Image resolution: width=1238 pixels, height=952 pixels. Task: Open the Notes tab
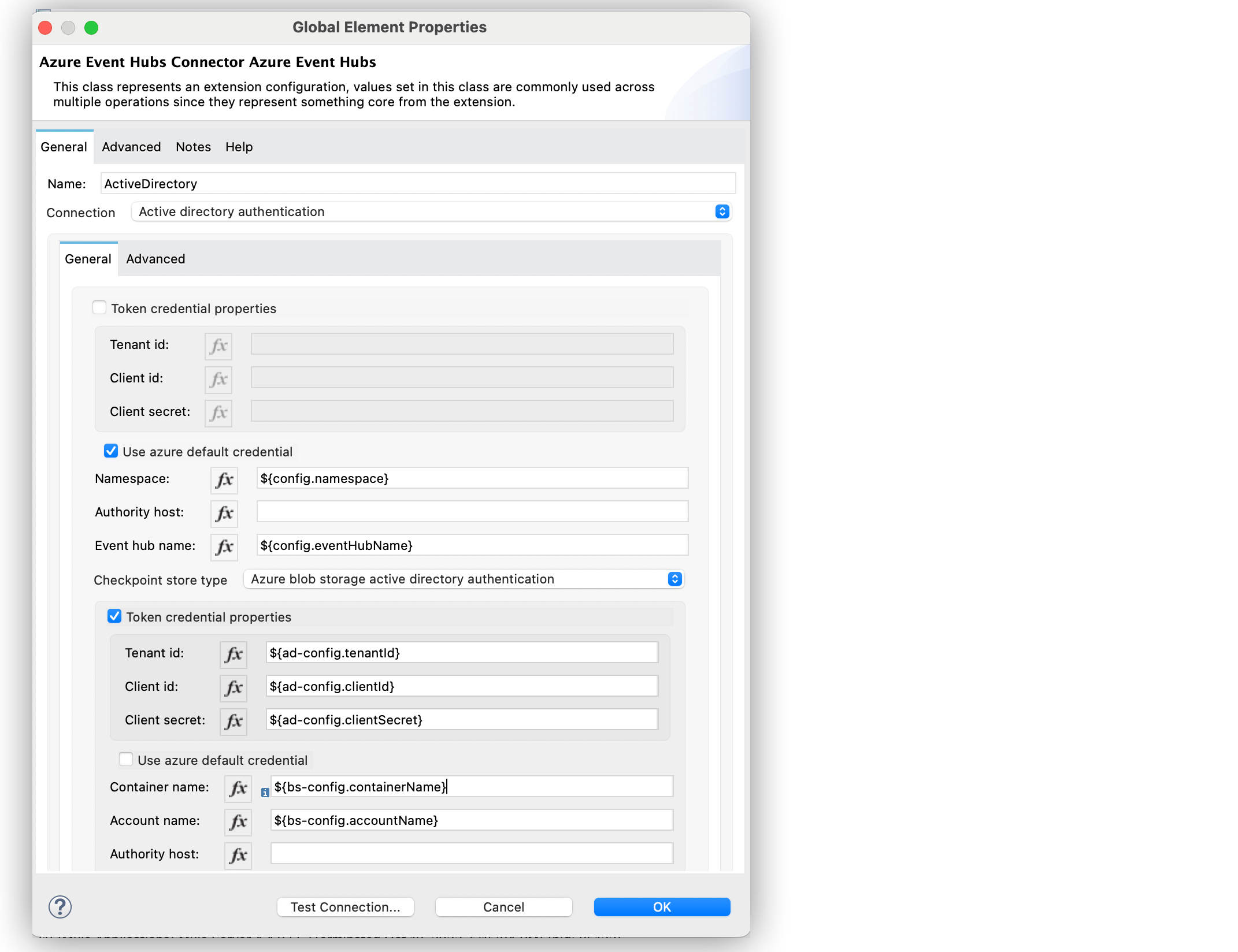[x=193, y=147]
